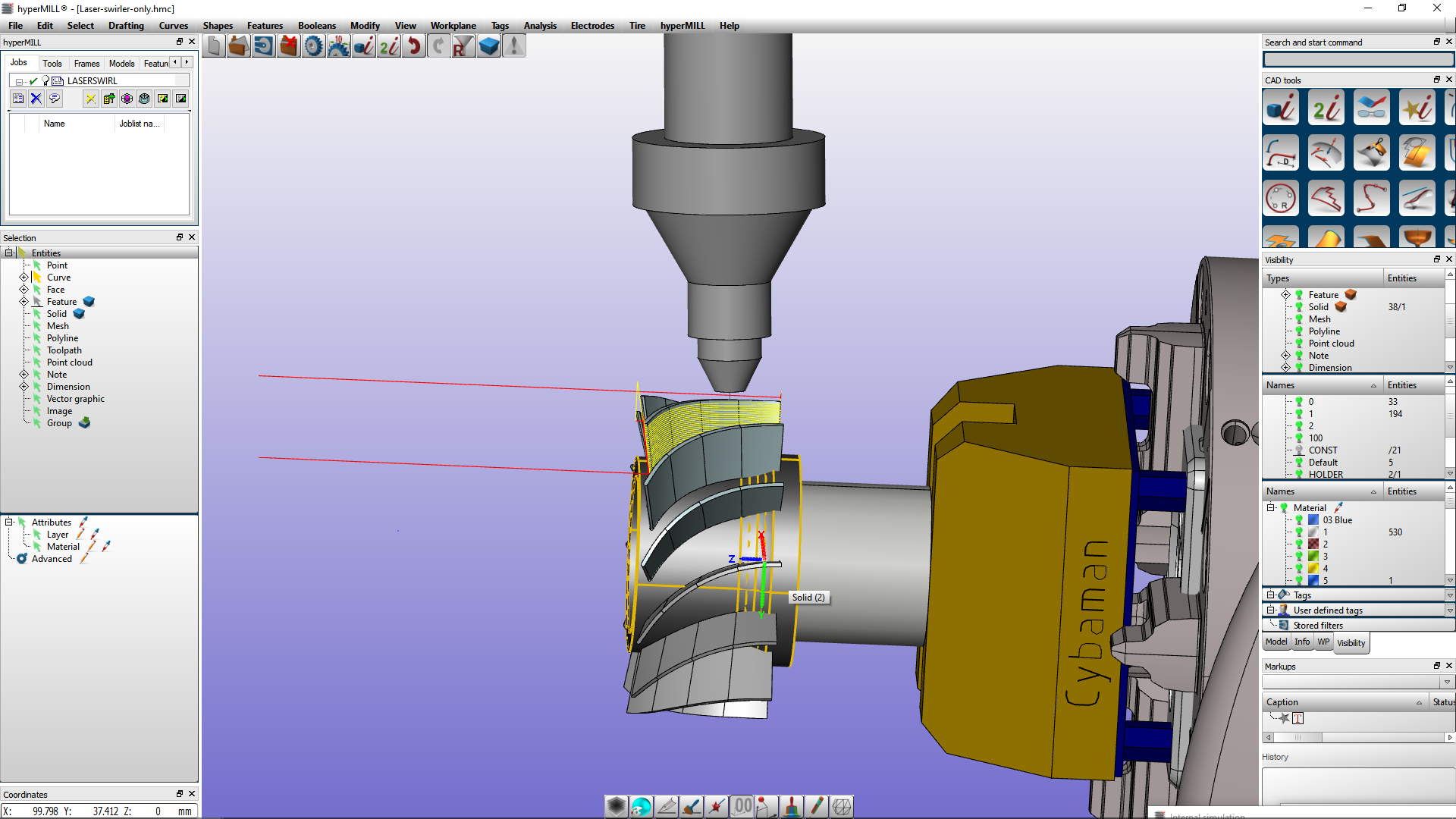The height and width of the screenshot is (819, 1456).
Task: Click the 03 Blue material color swatch
Action: (x=1313, y=520)
